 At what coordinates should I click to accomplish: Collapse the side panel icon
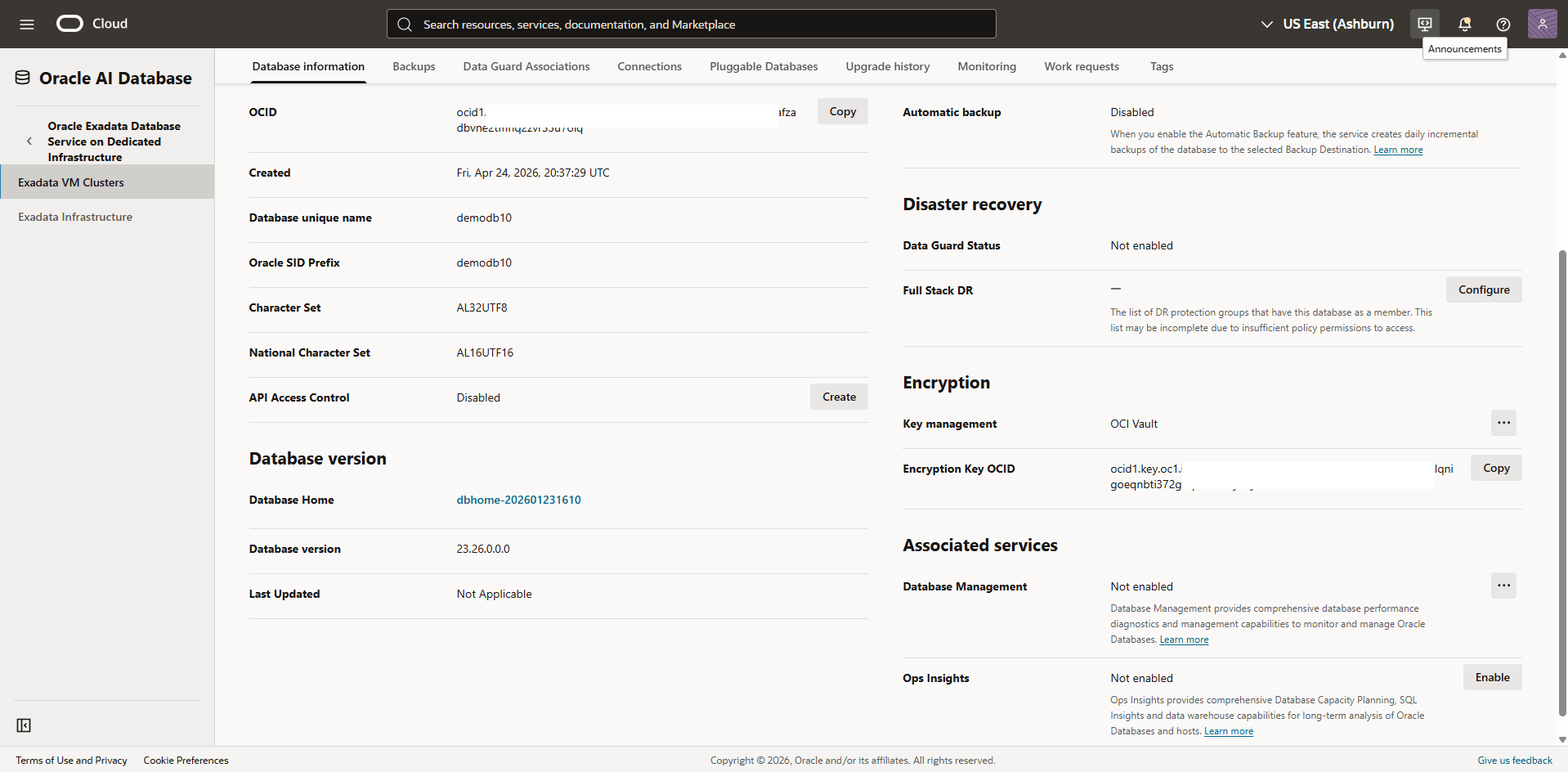[24, 725]
